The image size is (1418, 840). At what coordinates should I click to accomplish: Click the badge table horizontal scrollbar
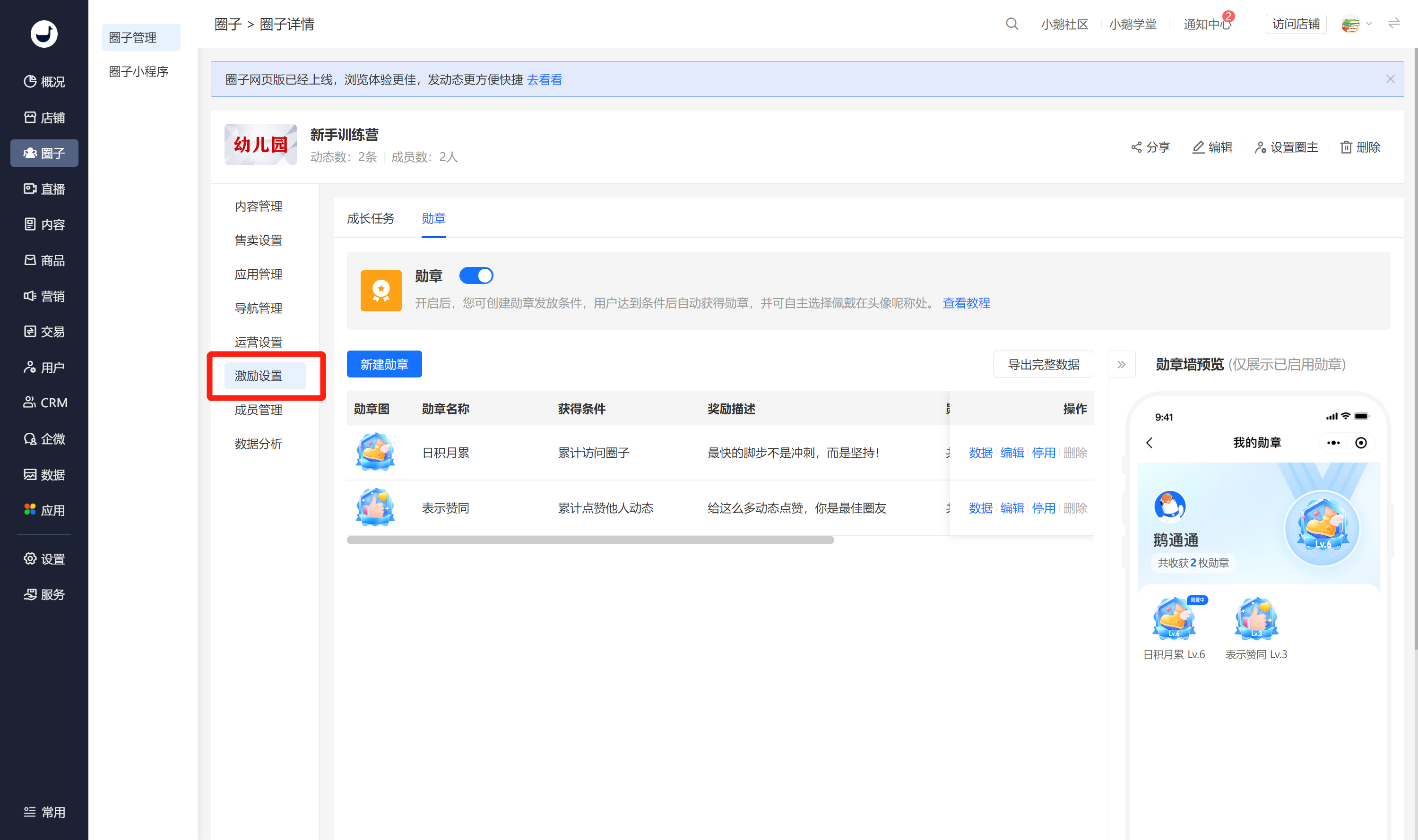[x=590, y=540]
